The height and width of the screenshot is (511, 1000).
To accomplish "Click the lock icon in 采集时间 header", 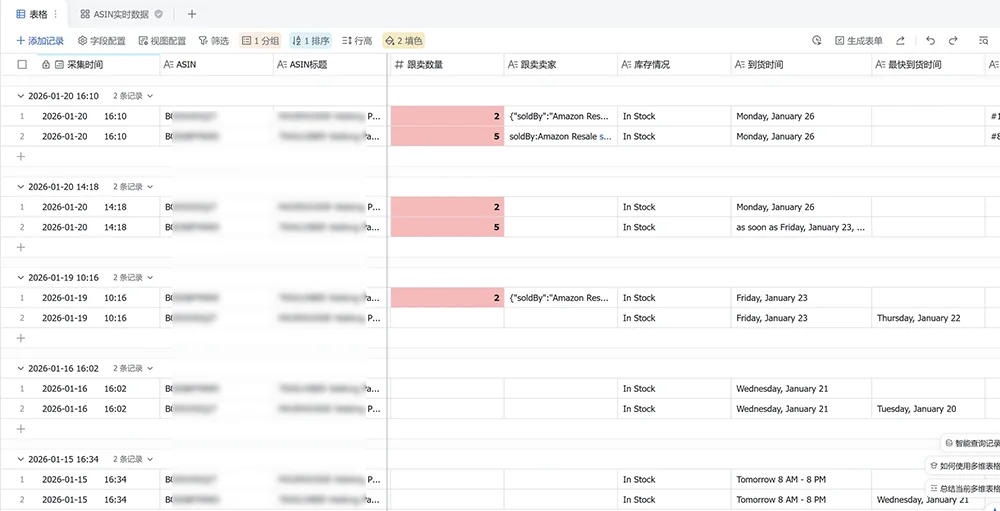I will pyautogui.click(x=46, y=64).
